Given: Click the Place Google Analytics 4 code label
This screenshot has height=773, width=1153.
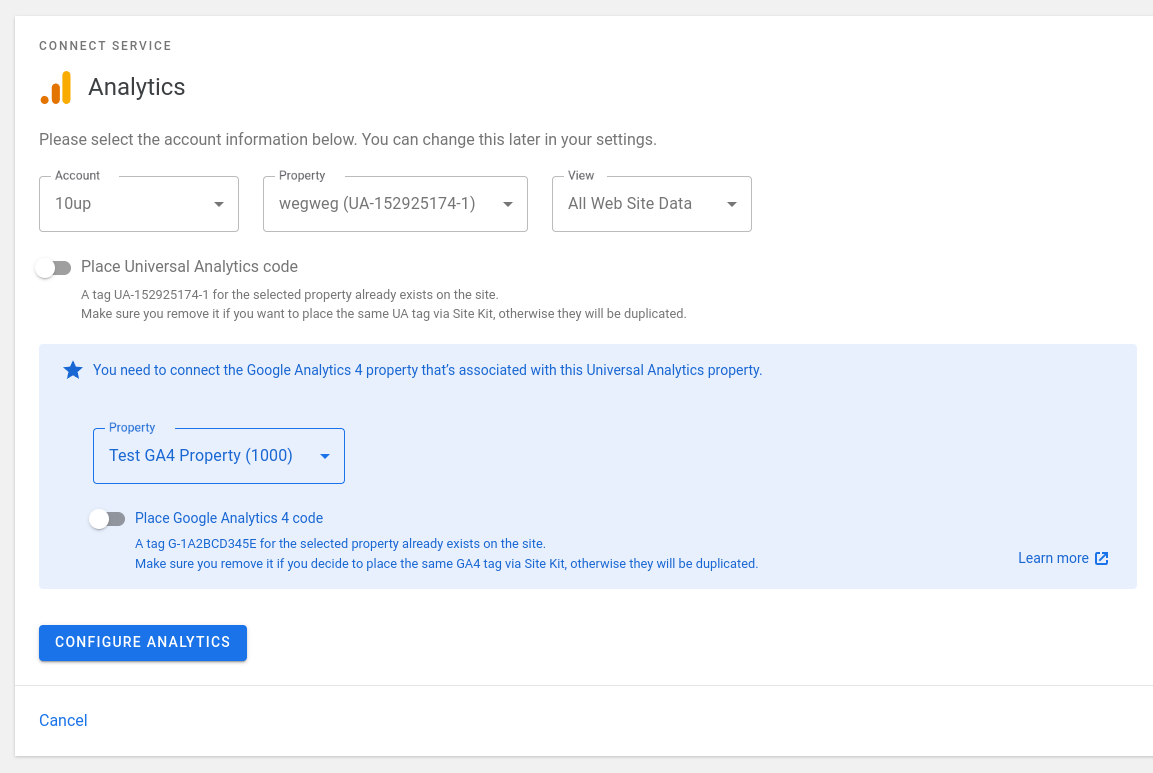Looking at the screenshot, I should tap(229, 518).
